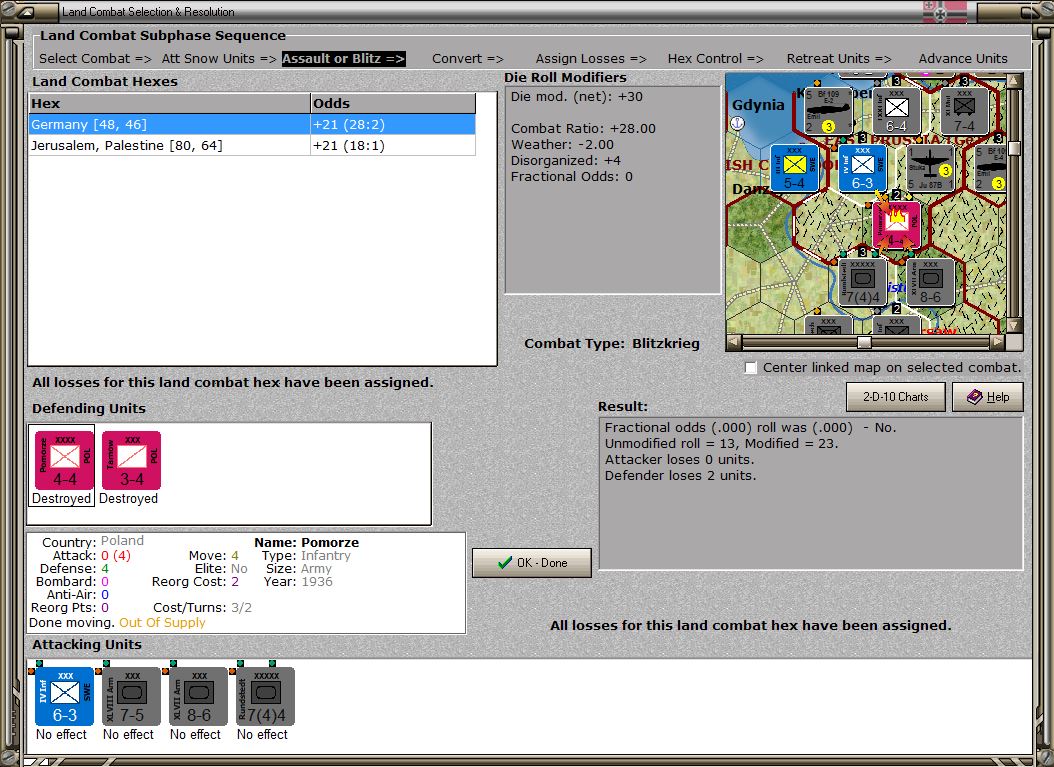The height and width of the screenshot is (767, 1054).
Task: Click the Die mod. (net): +30 line
Action: pos(577,97)
